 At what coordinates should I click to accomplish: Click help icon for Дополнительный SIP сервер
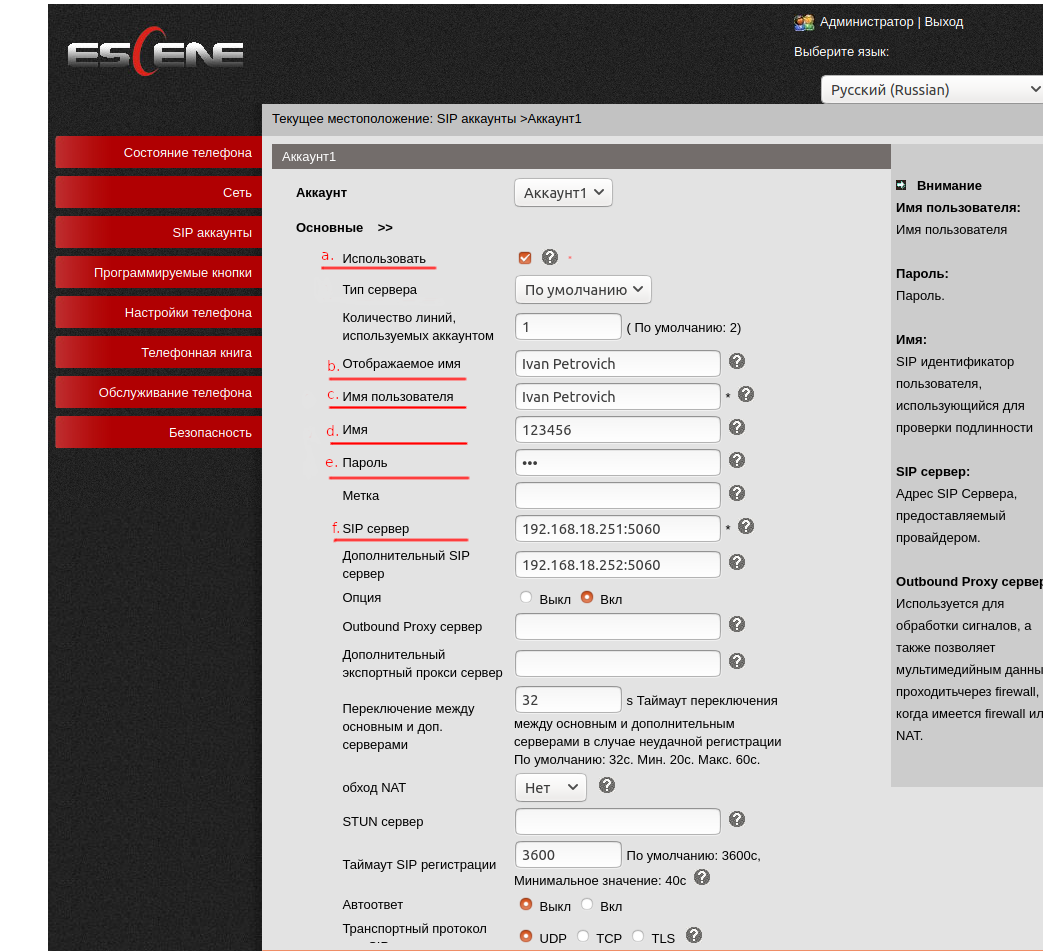736,562
